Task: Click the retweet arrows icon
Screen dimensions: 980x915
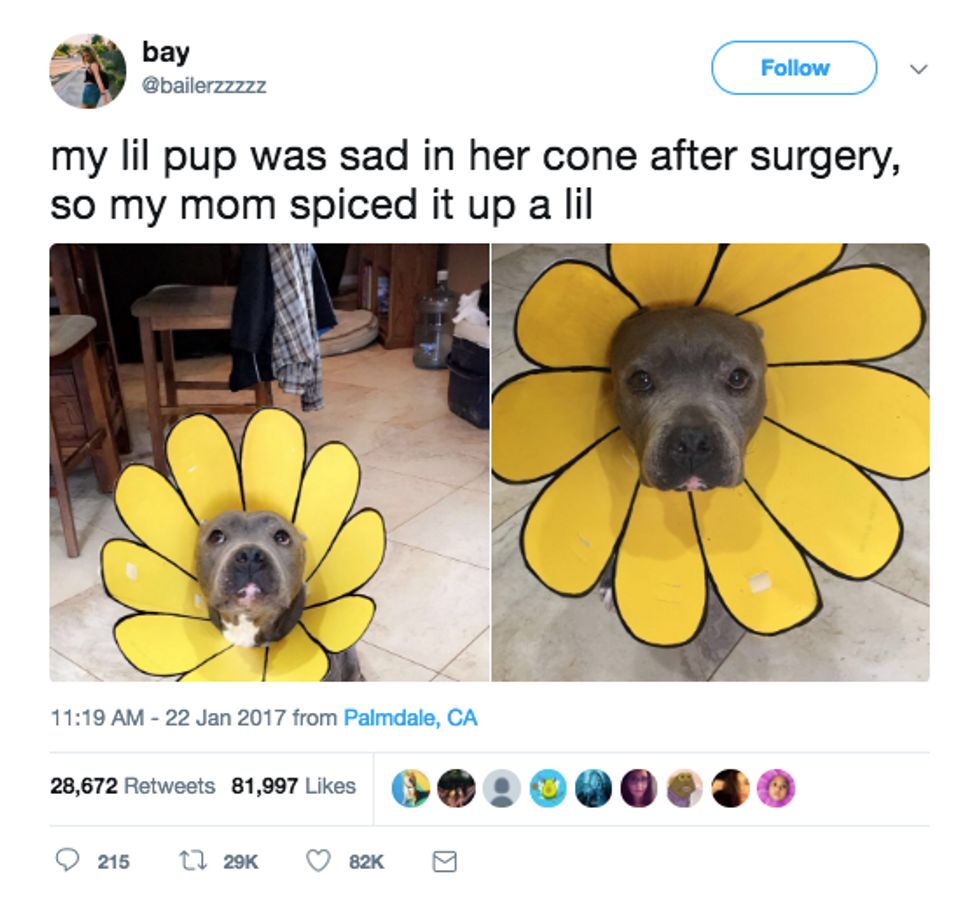Action: coord(193,861)
